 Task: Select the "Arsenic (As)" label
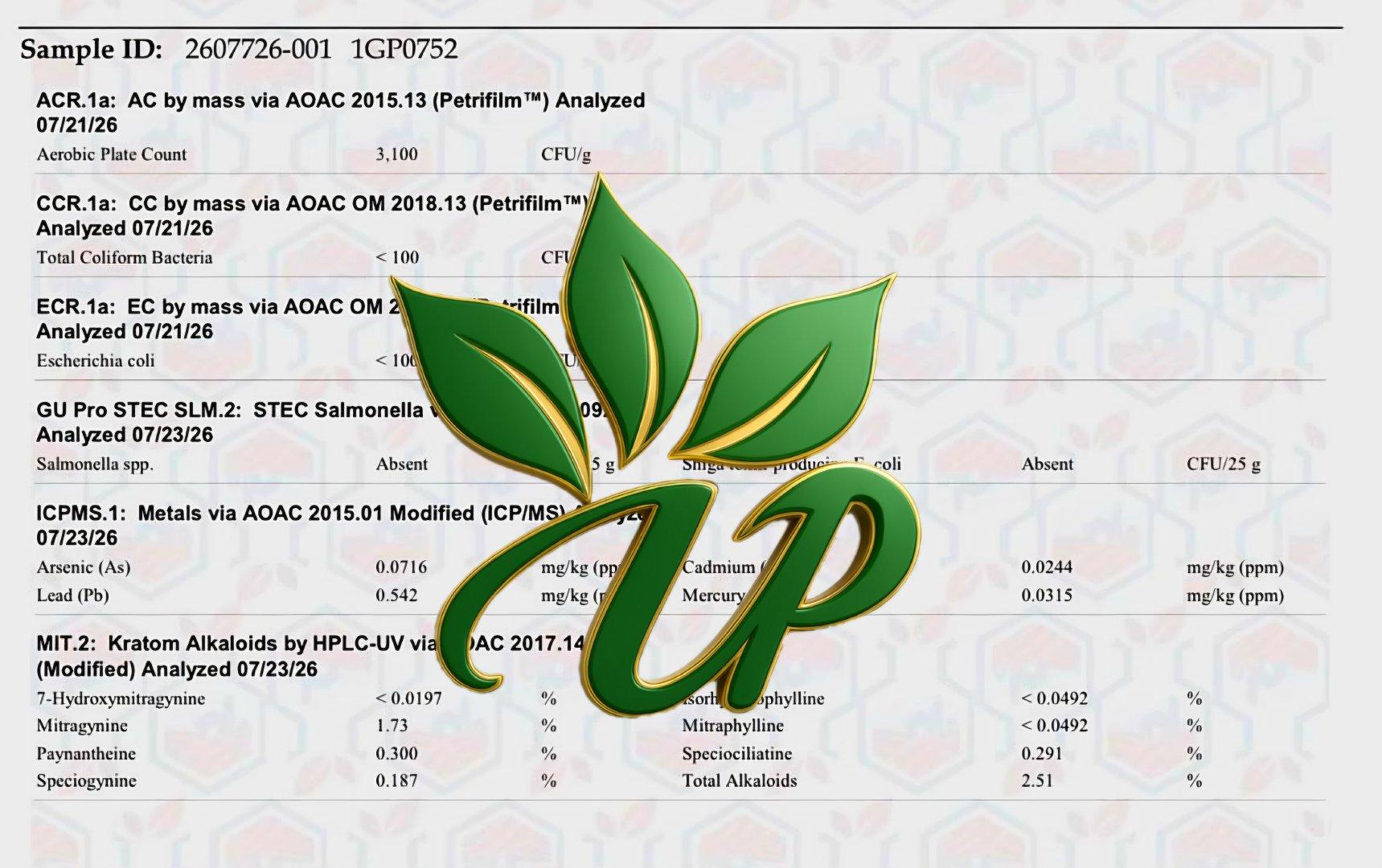(84, 567)
